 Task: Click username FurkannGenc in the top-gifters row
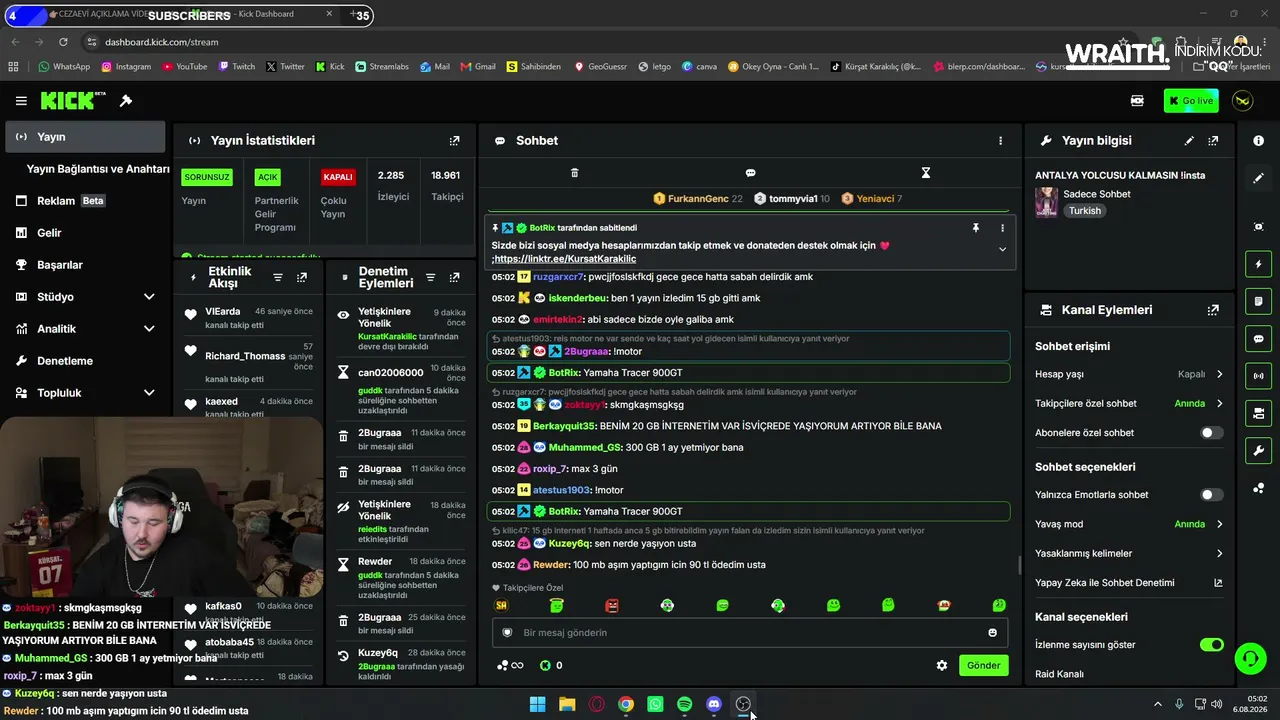point(698,199)
